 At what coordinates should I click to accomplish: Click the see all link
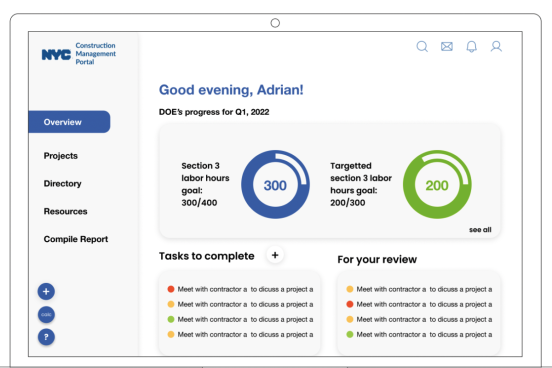(480, 230)
